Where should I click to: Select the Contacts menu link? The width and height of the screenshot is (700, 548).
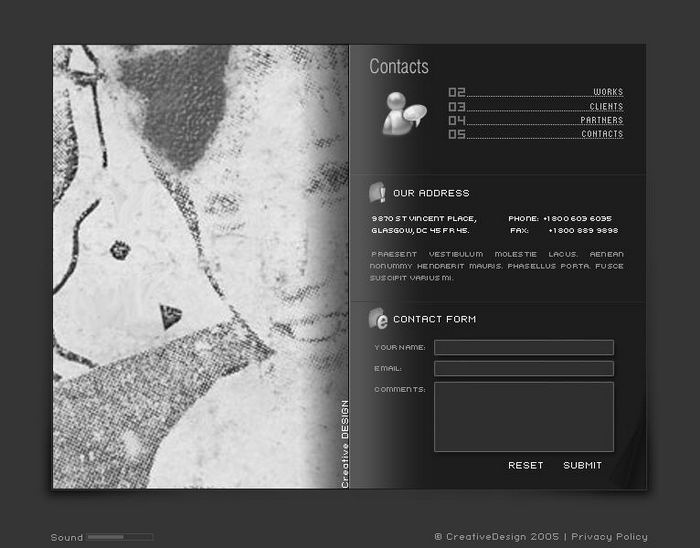point(602,134)
